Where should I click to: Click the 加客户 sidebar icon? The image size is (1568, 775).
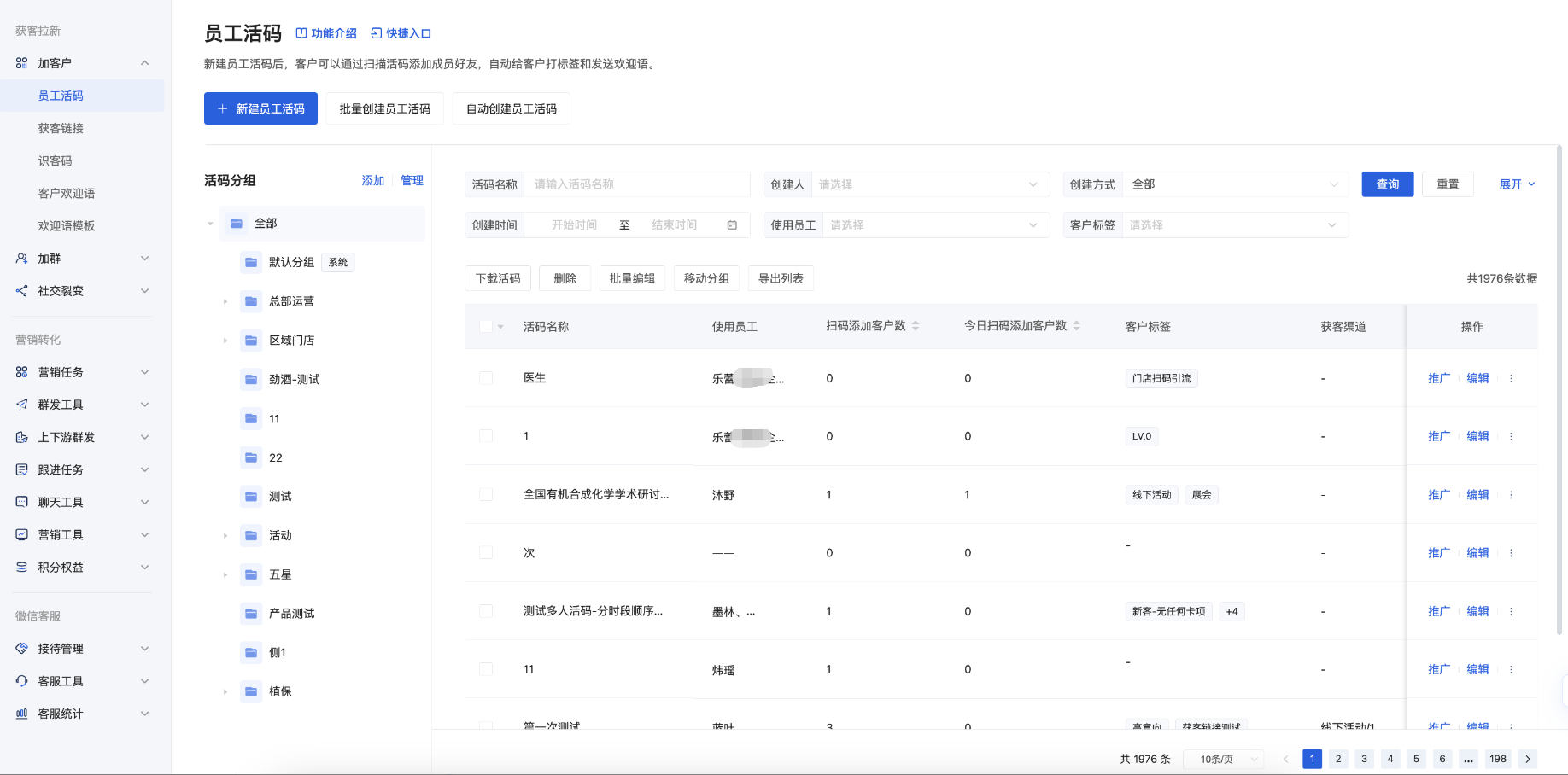point(22,63)
